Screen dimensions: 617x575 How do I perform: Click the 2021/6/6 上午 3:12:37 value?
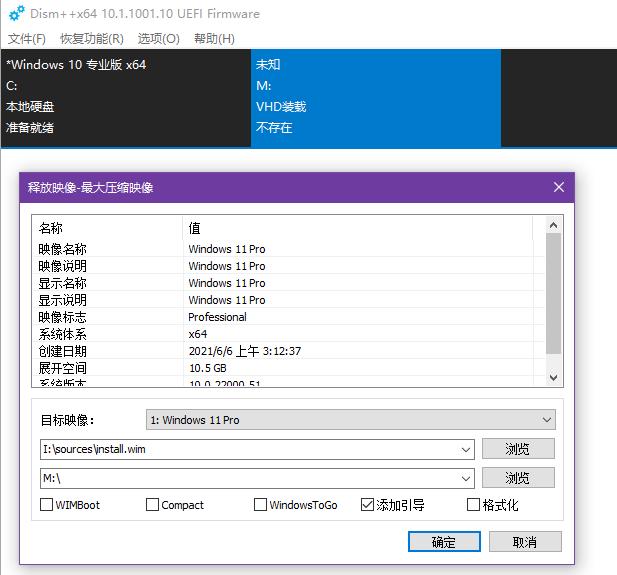tap(245, 351)
